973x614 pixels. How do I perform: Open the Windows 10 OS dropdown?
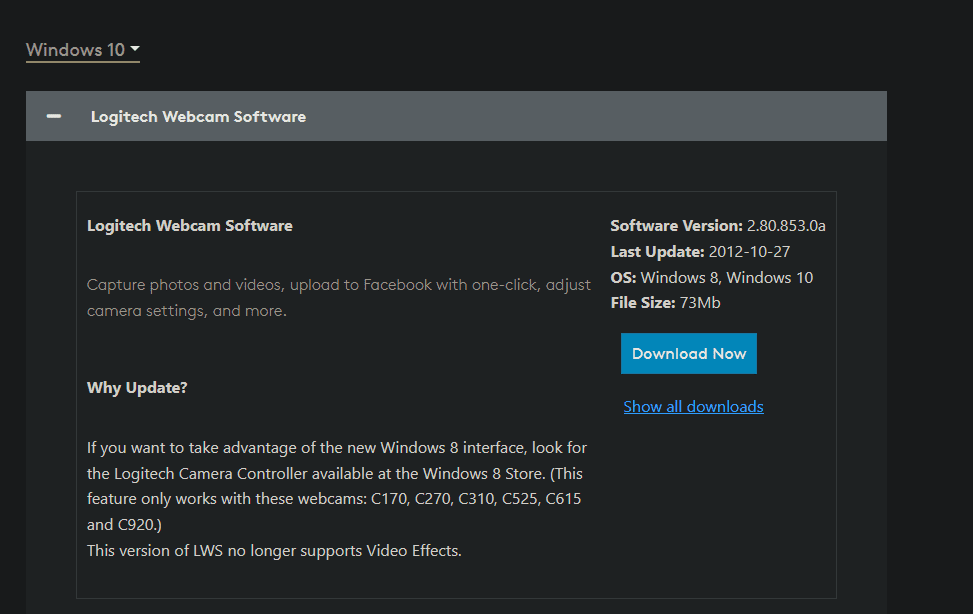(x=83, y=50)
